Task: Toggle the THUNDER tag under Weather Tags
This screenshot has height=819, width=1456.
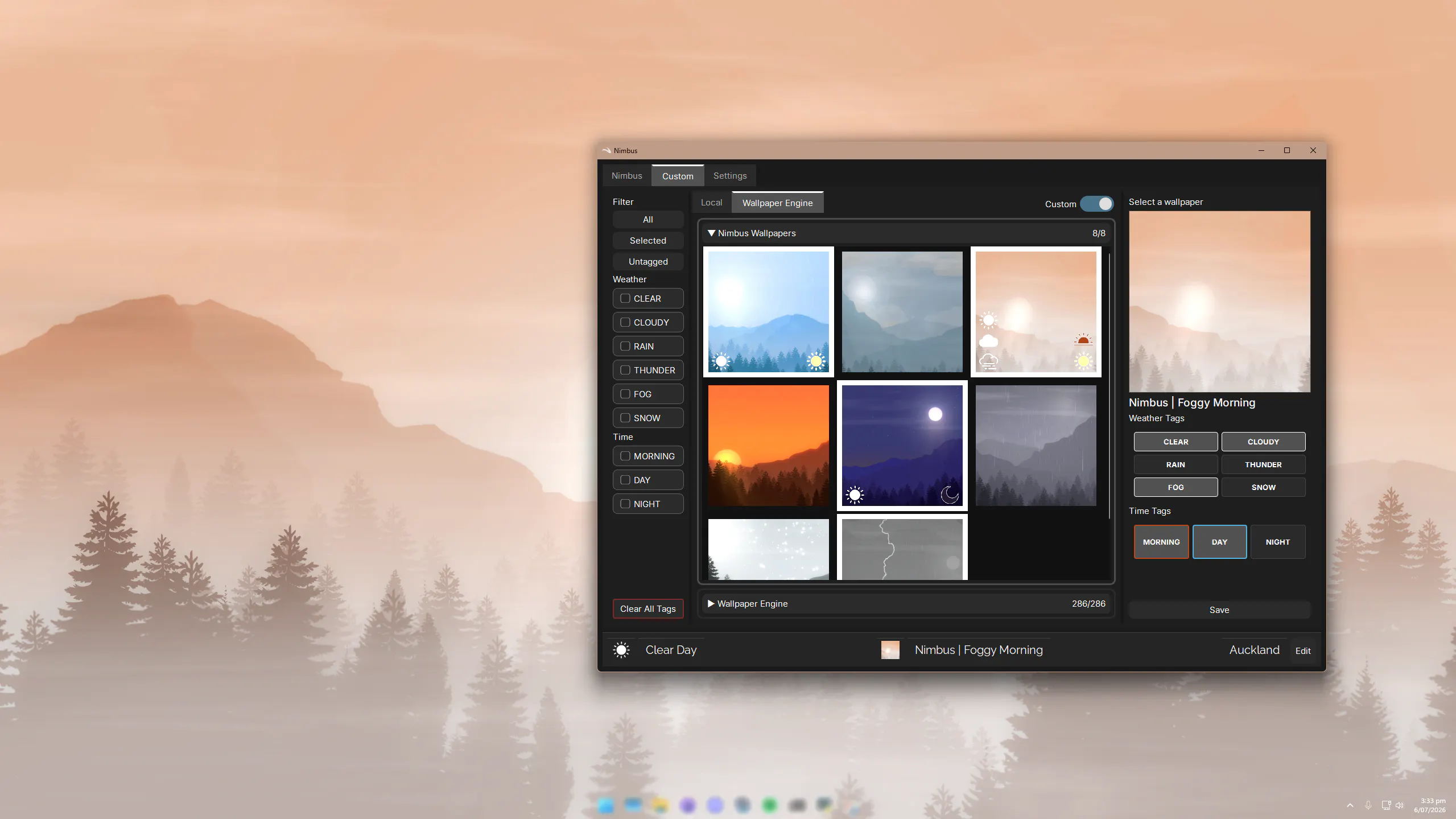Action: [x=1263, y=464]
